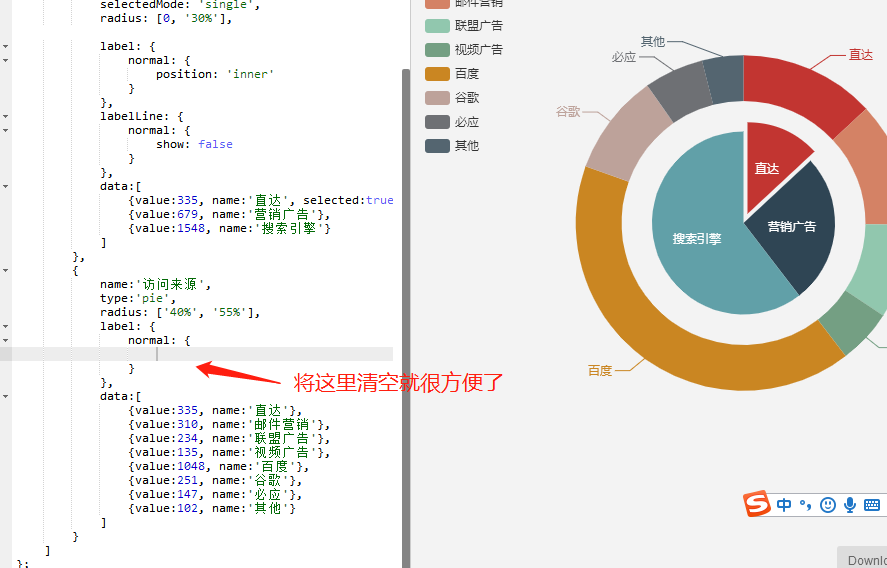Click the line selectedMode: 'single'

pos(180,5)
